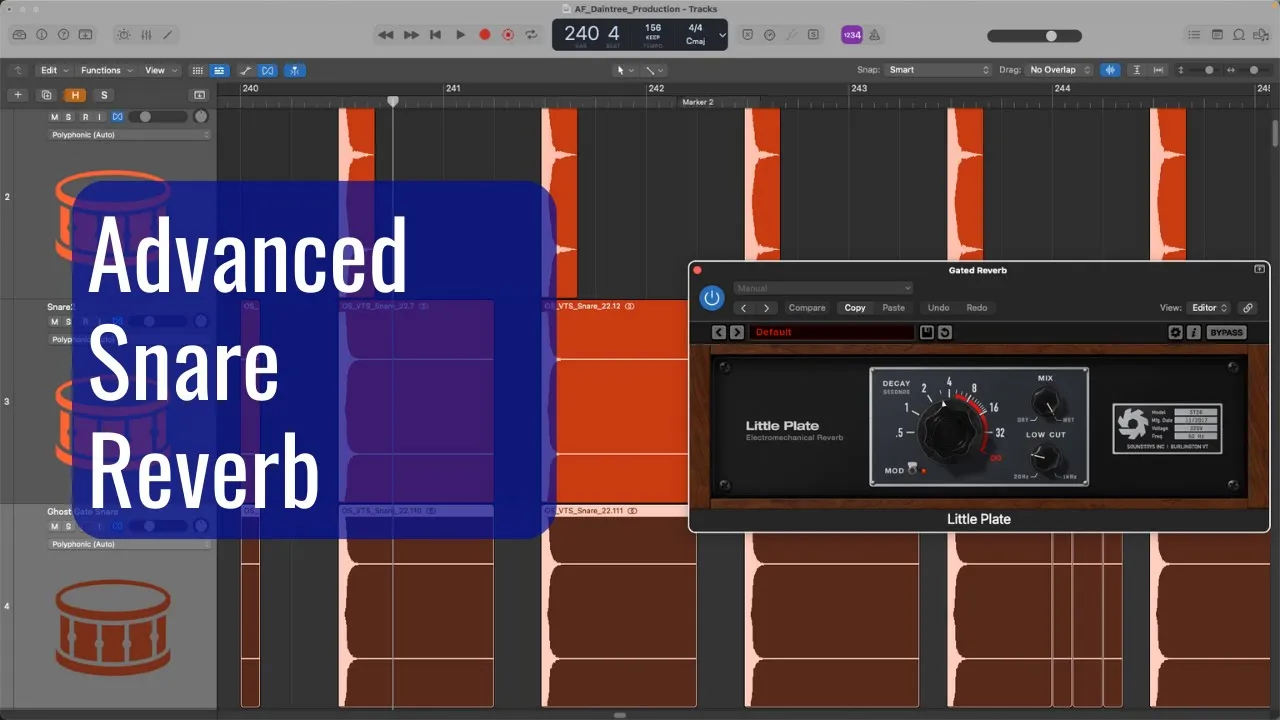Open the media Browsers icon
Image resolution: width=1280 pixels, height=720 pixels.
click(1262, 34)
